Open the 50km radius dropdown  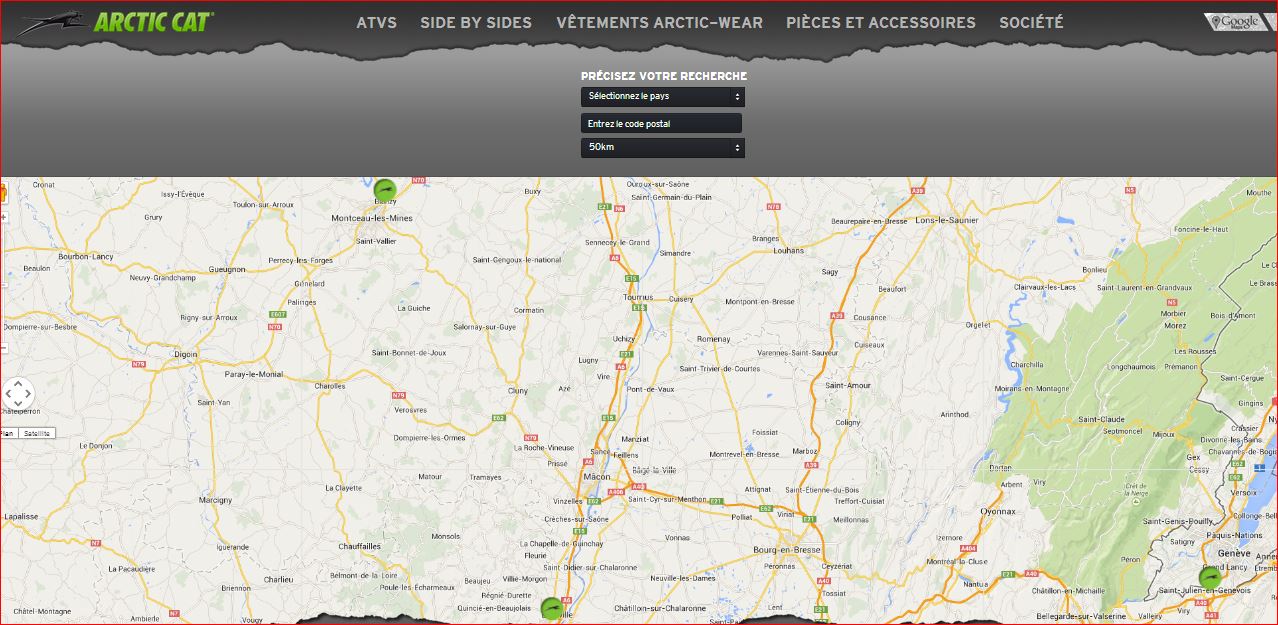point(663,148)
